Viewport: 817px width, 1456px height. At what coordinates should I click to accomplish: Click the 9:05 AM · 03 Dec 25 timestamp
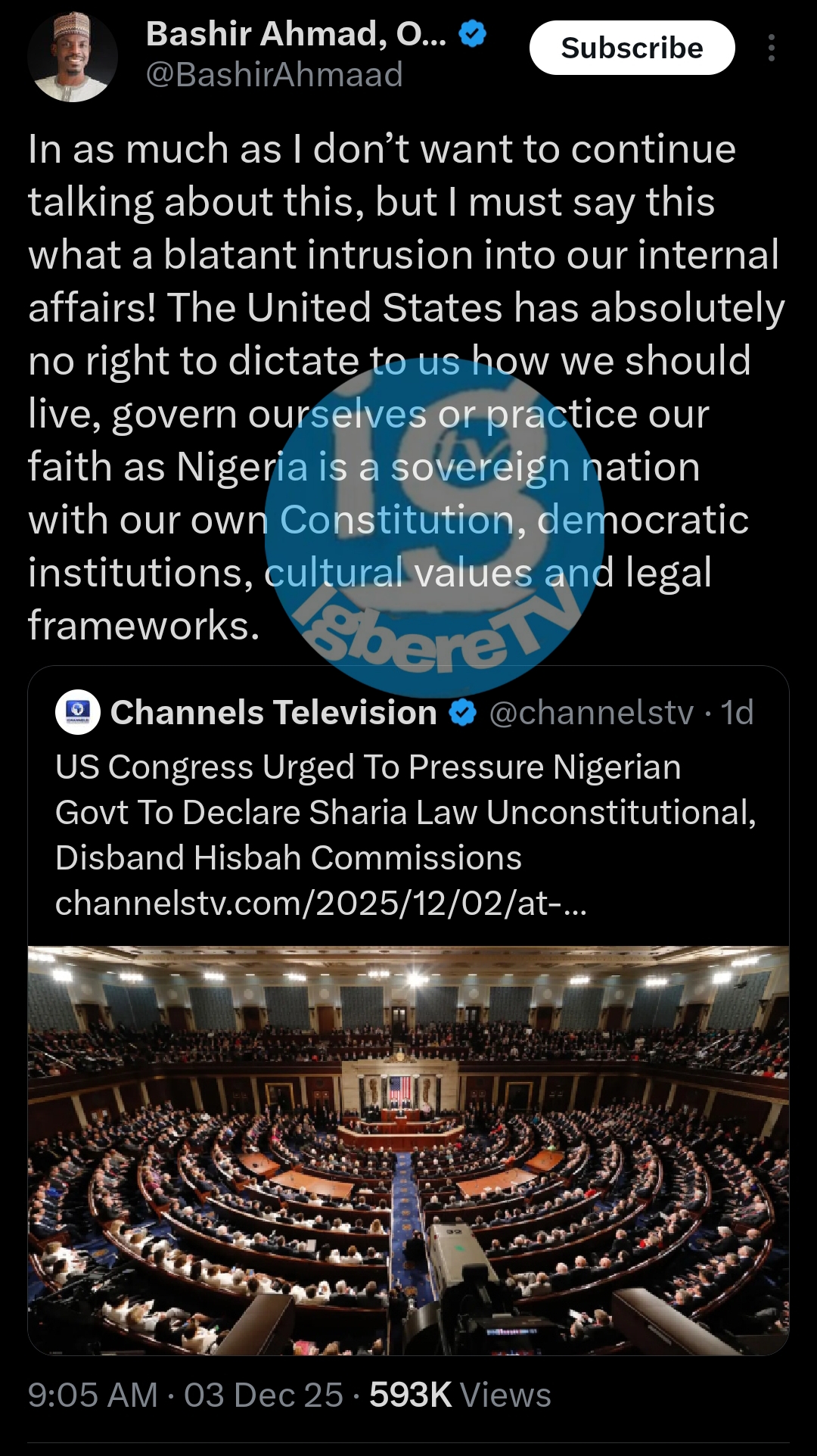click(185, 1395)
